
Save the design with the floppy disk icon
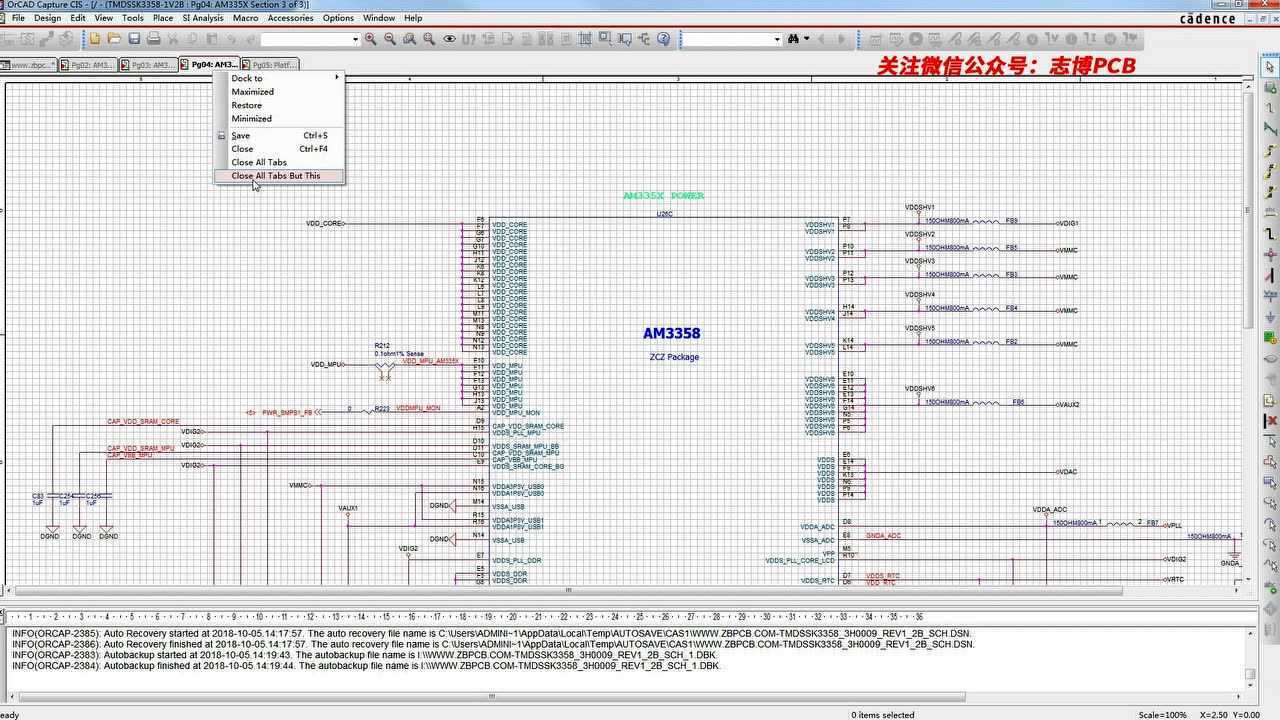[134, 39]
